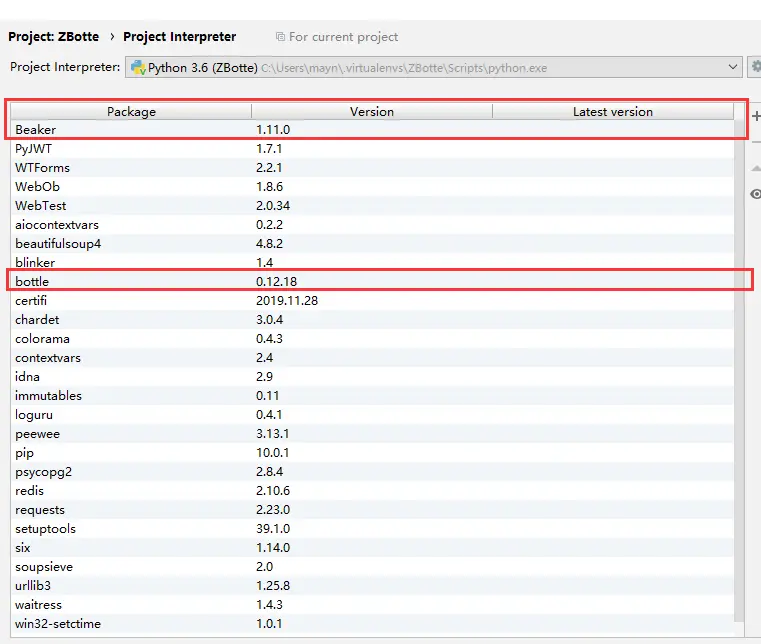Select the blinker package row
Image resolution: width=761 pixels, height=644 pixels.
pyautogui.click(x=372, y=263)
